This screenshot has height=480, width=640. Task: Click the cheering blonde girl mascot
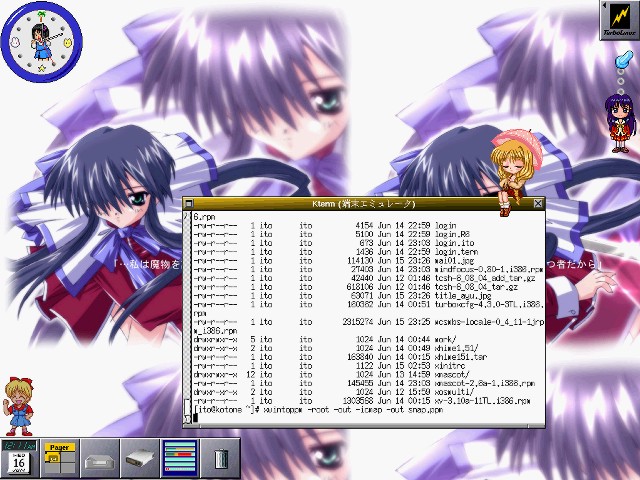coord(18,407)
